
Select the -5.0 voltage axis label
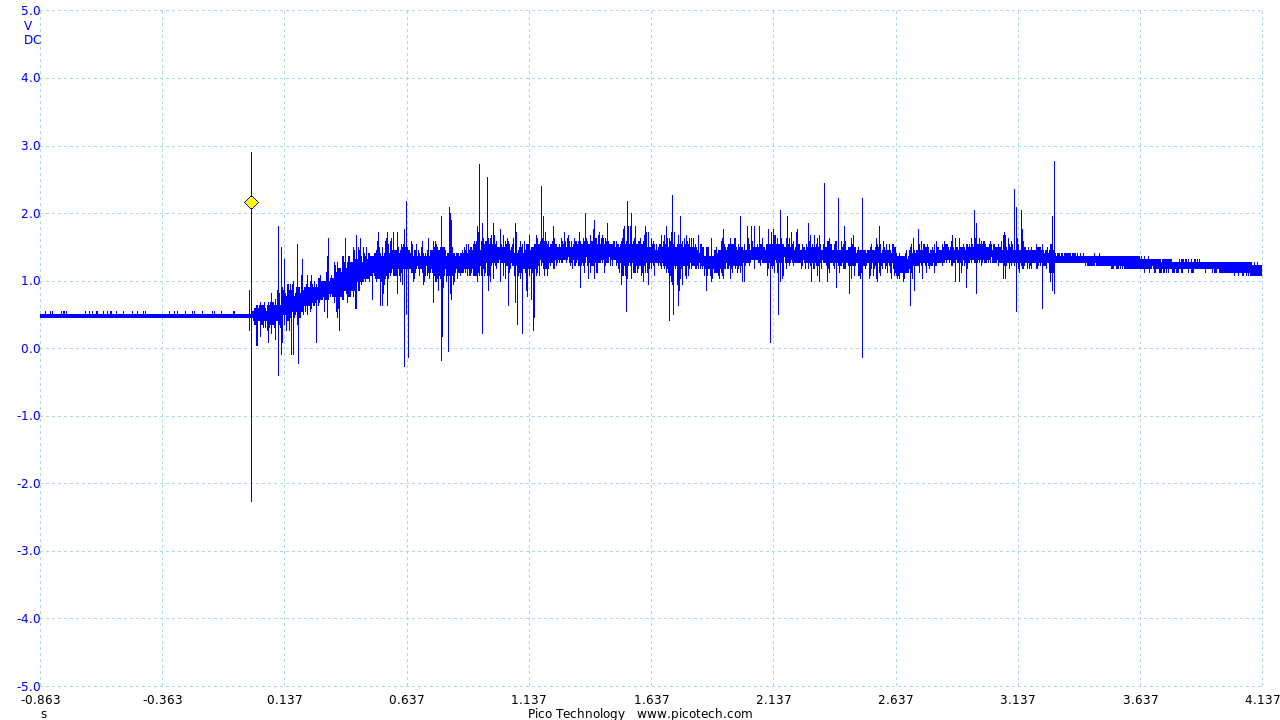tap(29, 686)
